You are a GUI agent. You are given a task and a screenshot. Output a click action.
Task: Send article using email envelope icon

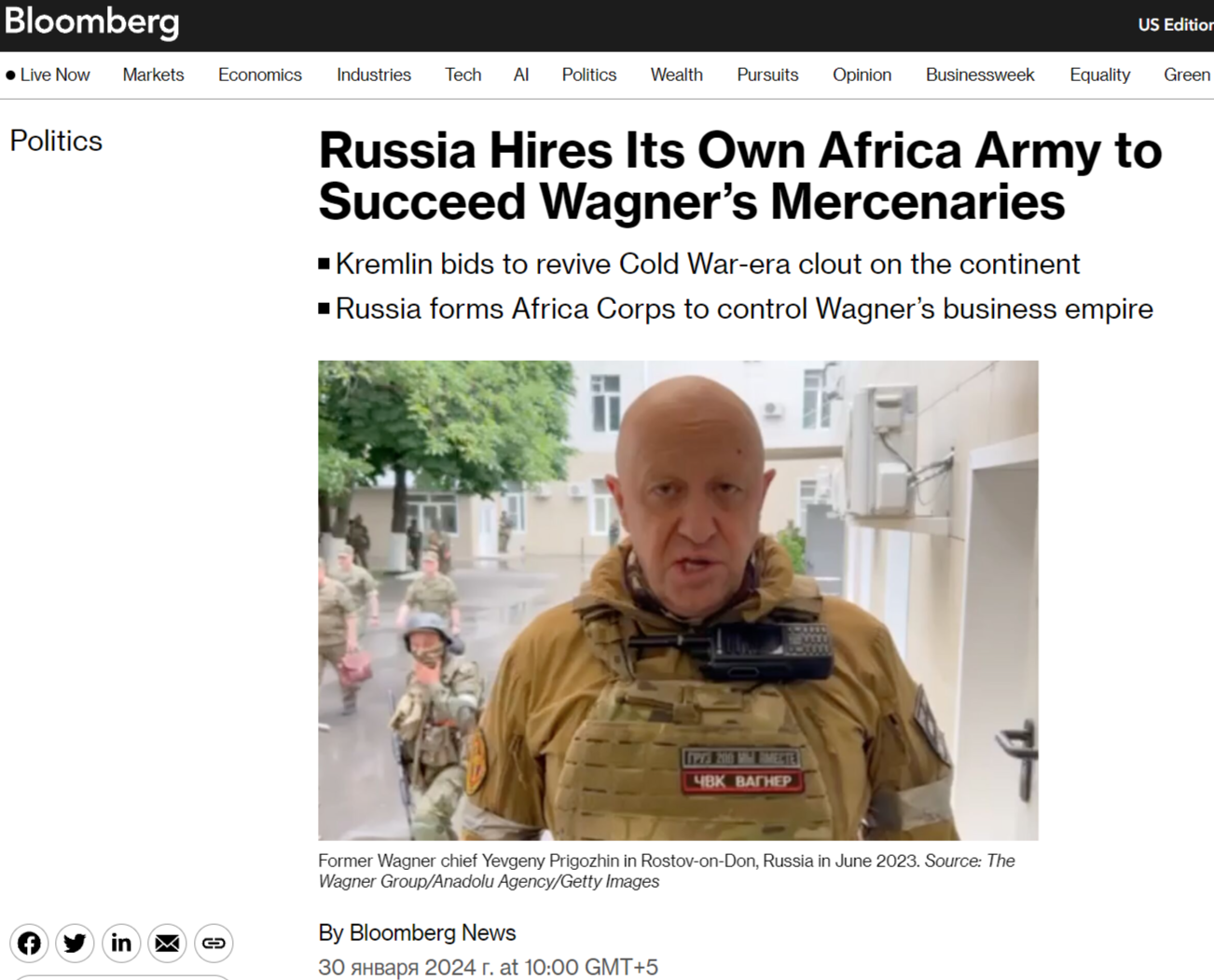click(x=167, y=943)
